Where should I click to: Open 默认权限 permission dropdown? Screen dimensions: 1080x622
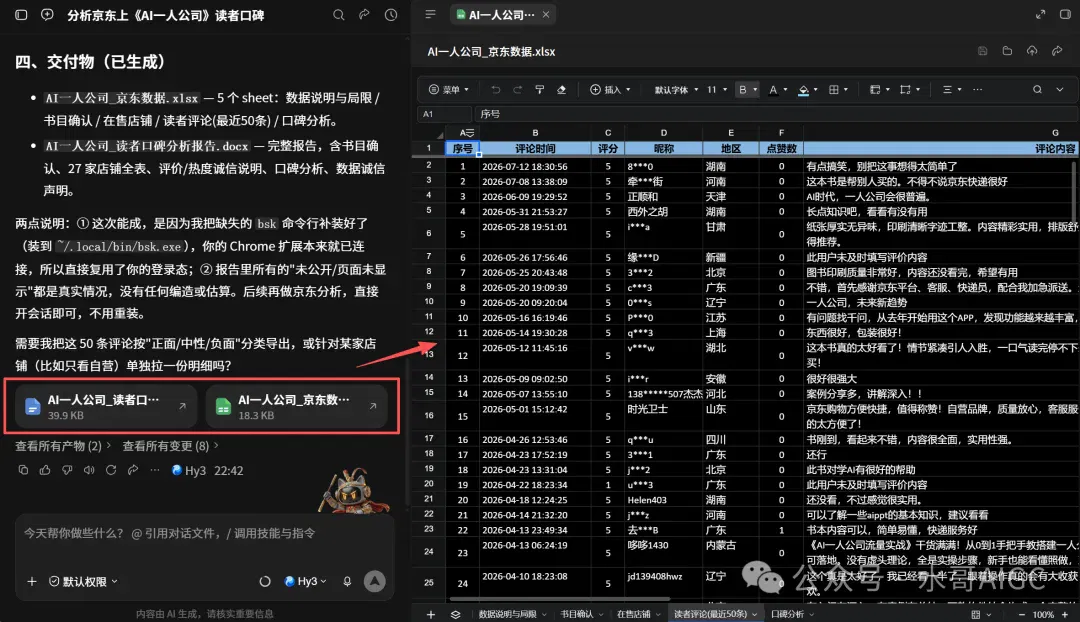coord(83,581)
